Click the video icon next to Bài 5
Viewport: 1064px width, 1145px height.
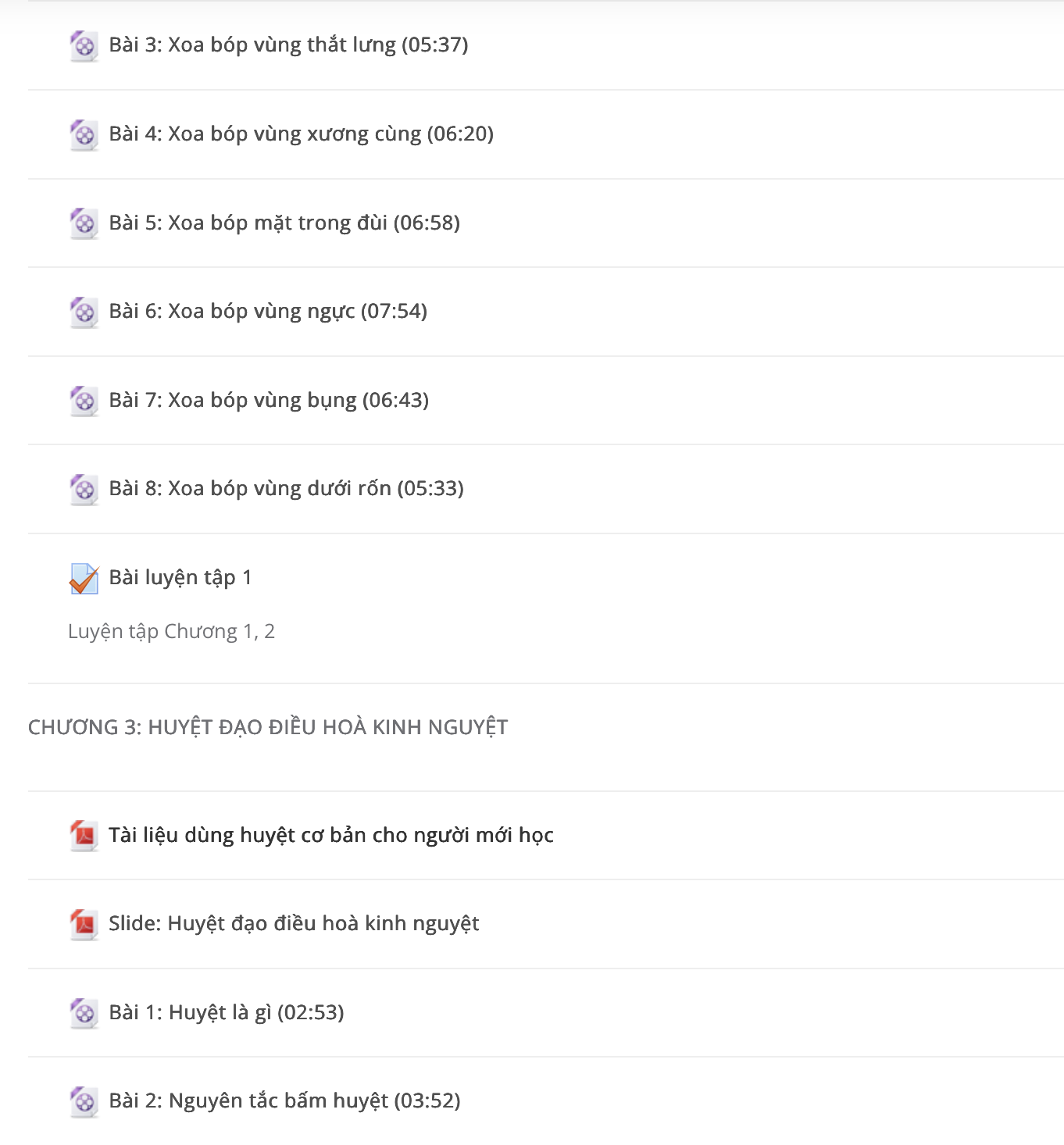(84, 223)
